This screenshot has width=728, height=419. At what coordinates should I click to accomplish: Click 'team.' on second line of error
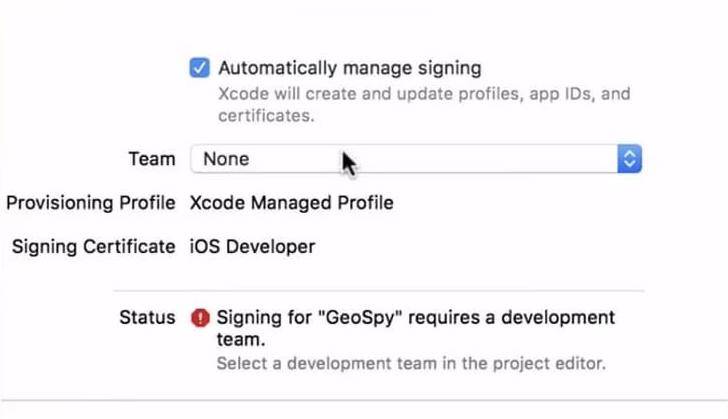point(241,340)
